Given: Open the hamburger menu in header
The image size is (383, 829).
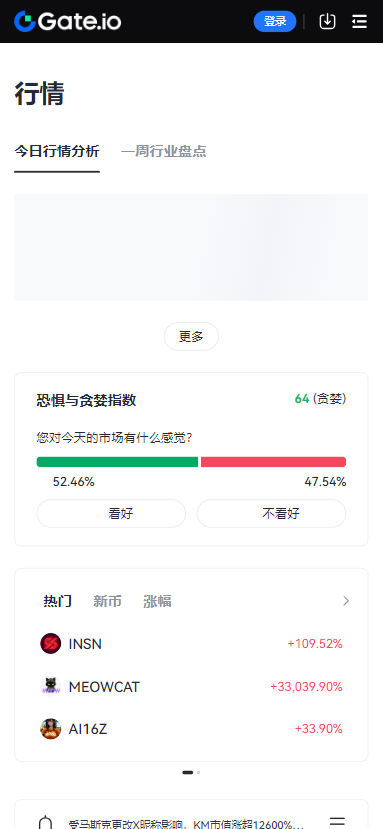Looking at the screenshot, I should 360,21.
